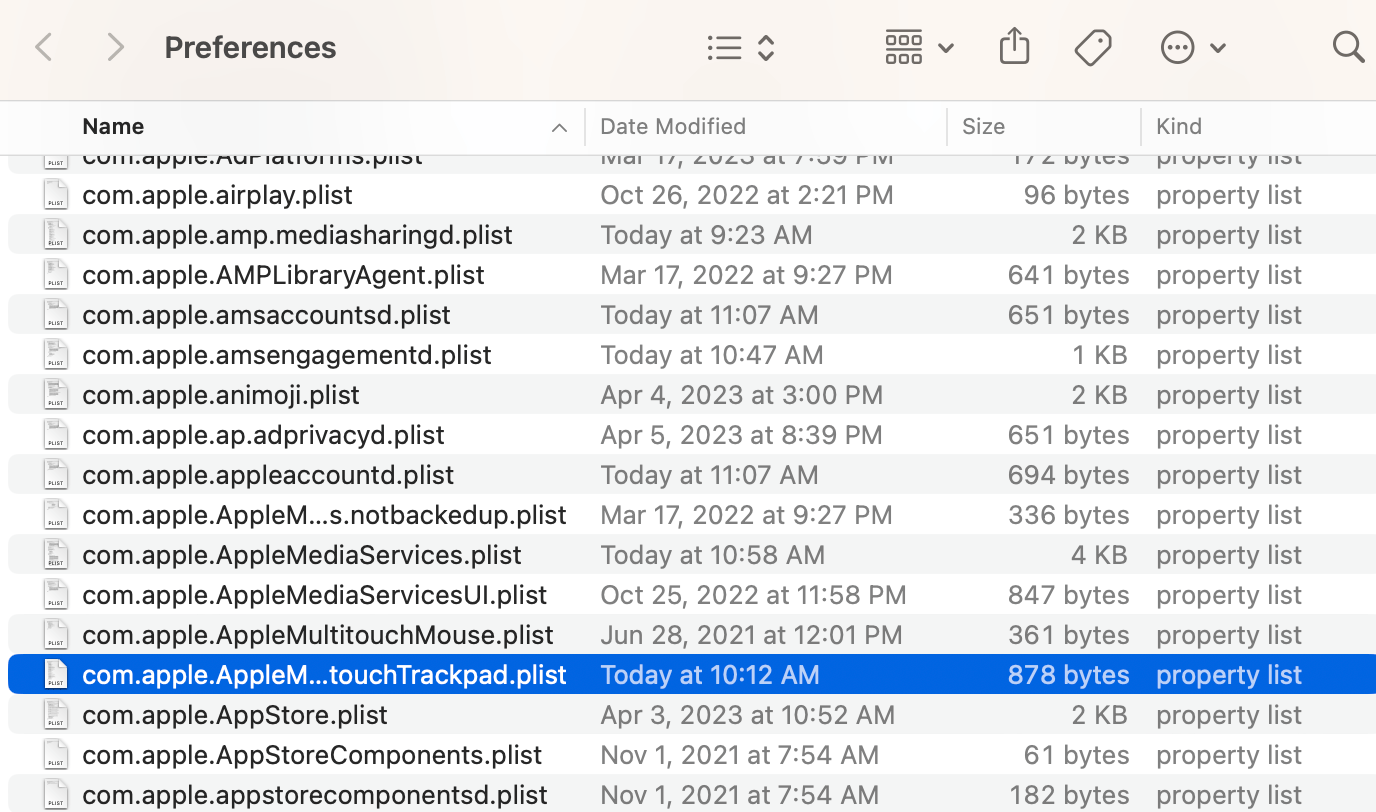
Task: Select the com.apple.AppleMultitouchMouse.plist file icon
Action: [x=56, y=635]
